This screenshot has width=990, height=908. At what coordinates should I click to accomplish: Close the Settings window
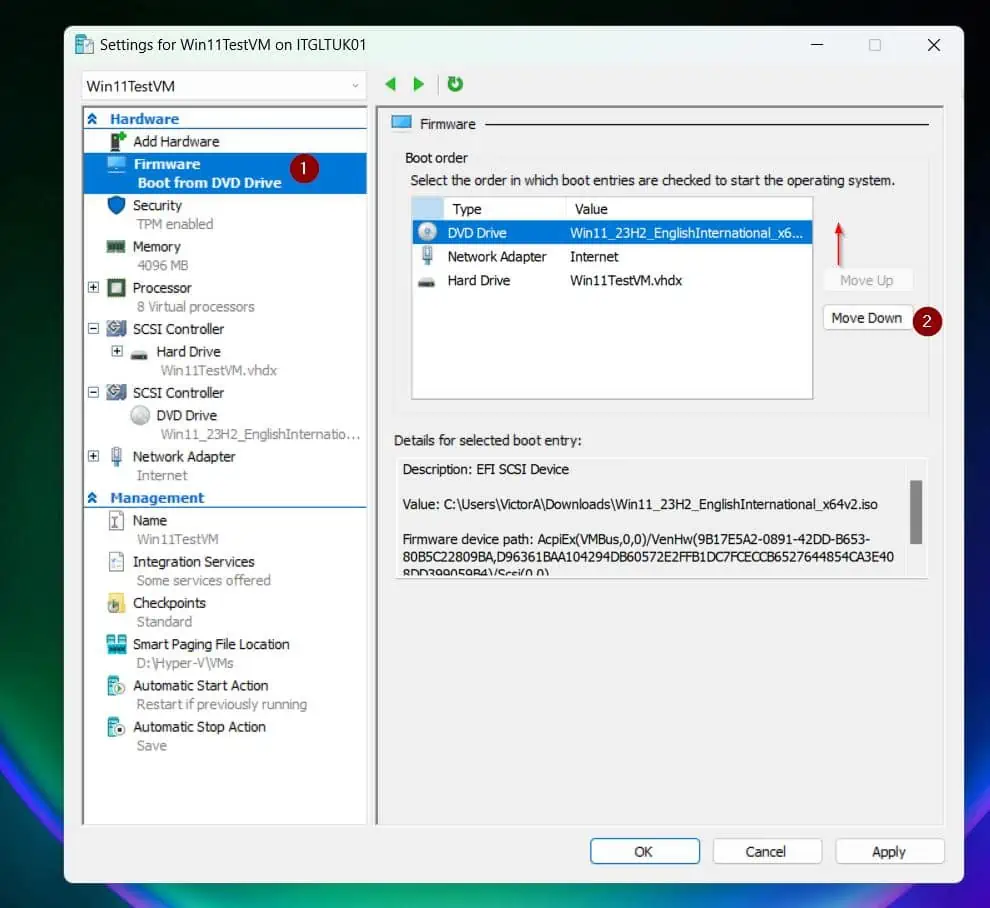tap(934, 45)
